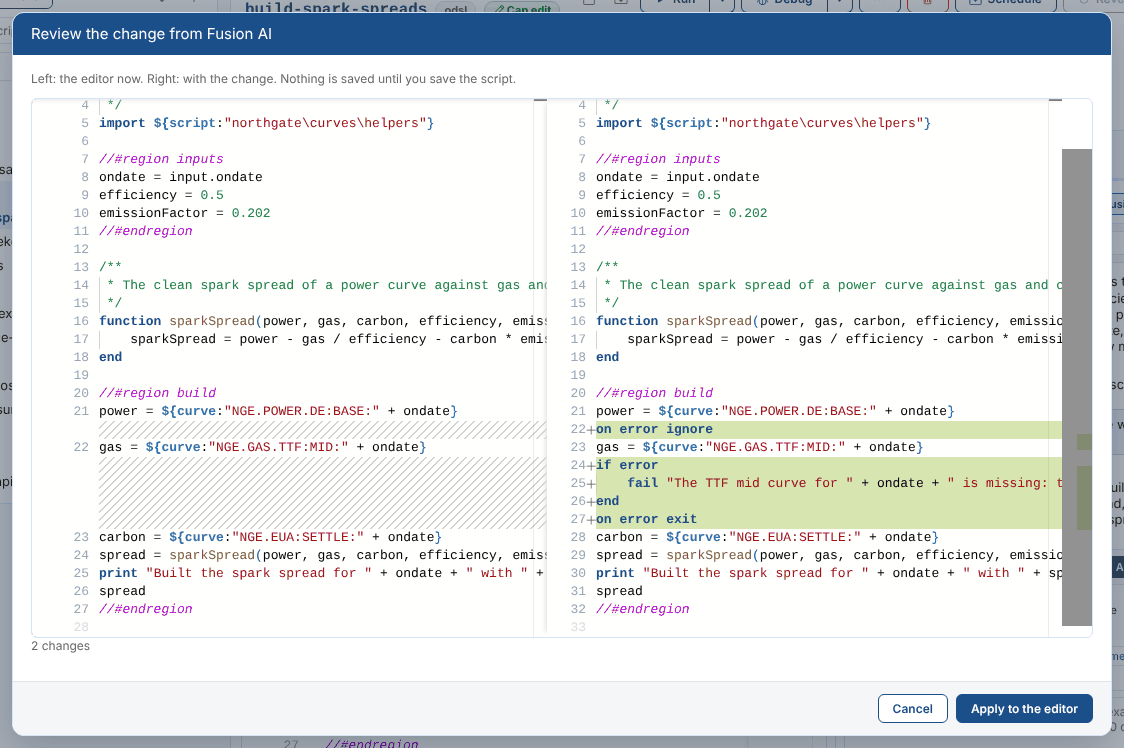Viewport: 1124px width, 748px height.
Task: Click the 'gas = ${curve:...' line in left pane
Action: pyautogui.click(x=262, y=447)
